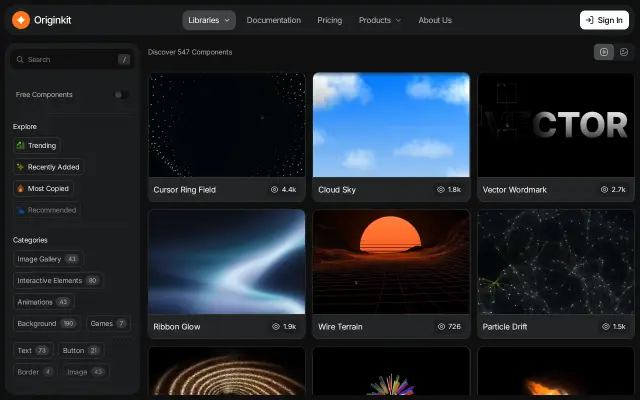Select the Image category chip
Screen dimensions: 640x400
(86, 372)
